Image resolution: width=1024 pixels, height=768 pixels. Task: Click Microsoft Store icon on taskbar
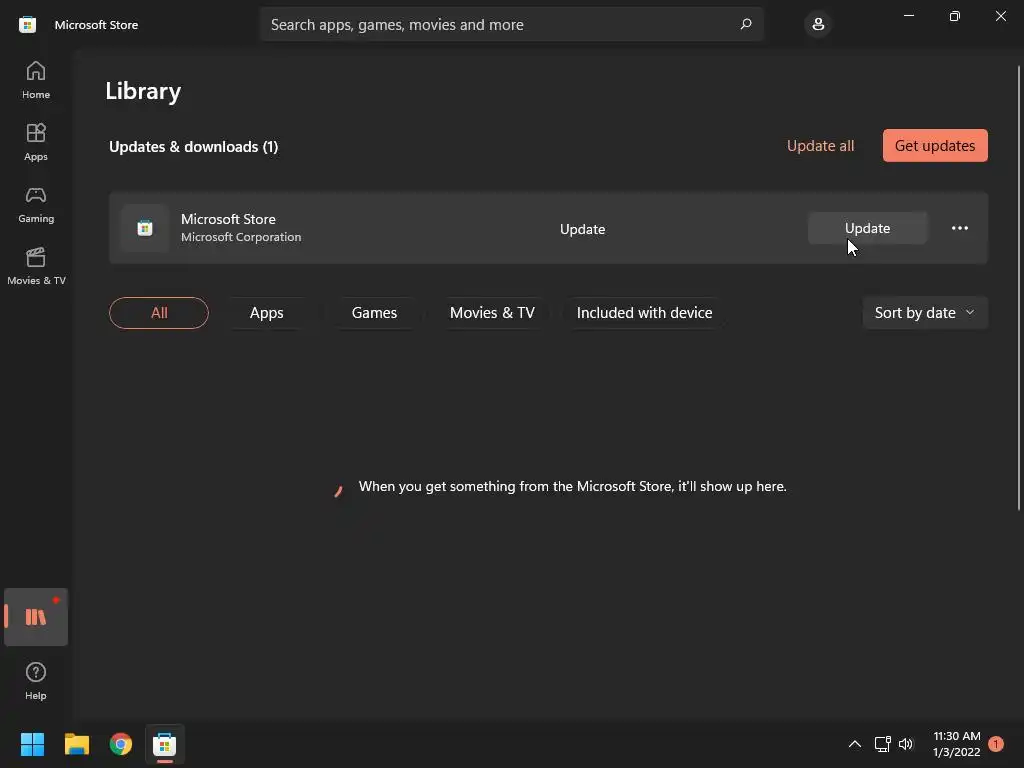[165, 744]
